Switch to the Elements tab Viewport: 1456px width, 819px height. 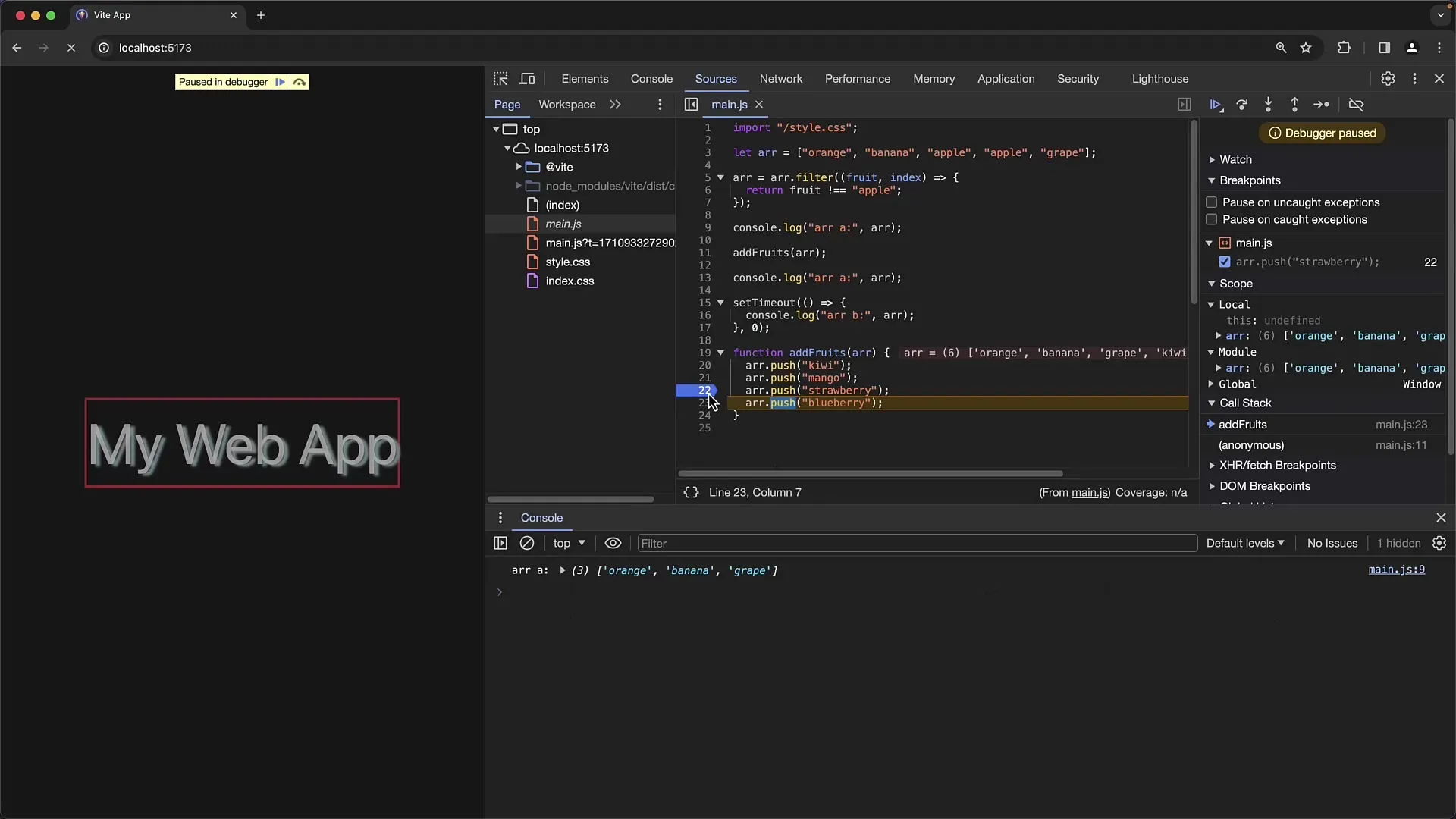[584, 78]
